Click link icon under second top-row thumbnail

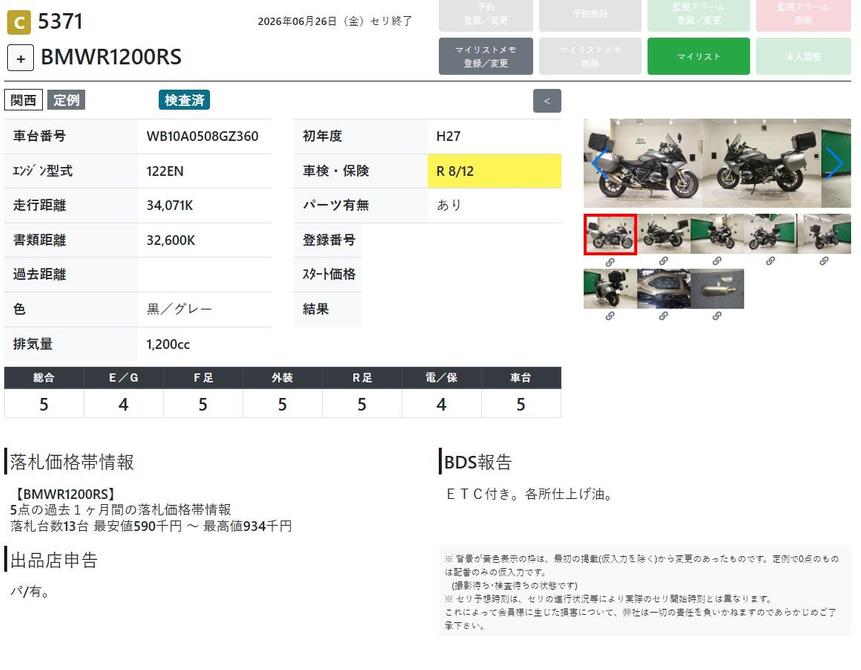[663, 261]
